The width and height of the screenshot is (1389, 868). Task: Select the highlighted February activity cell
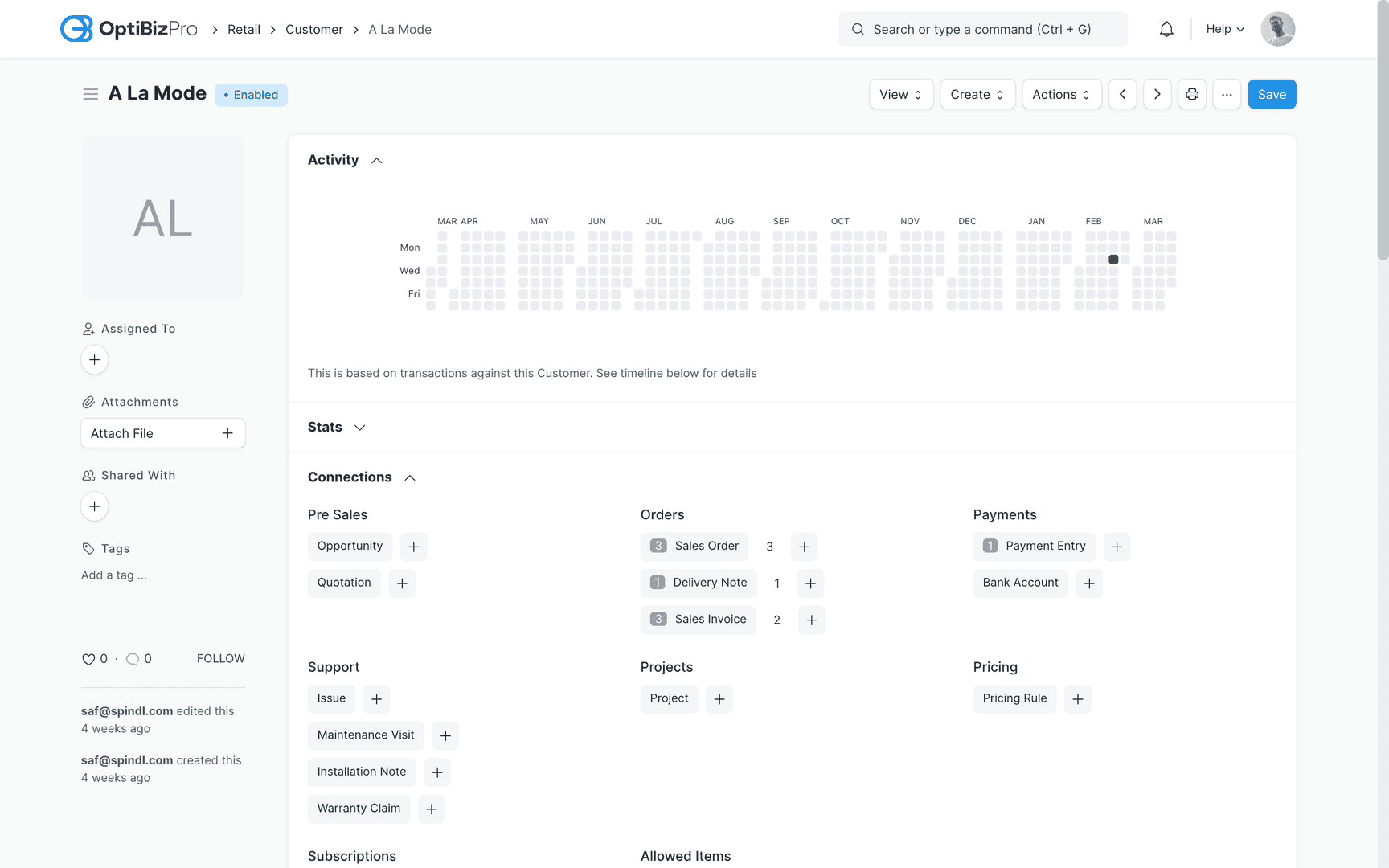pyautogui.click(x=1113, y=259)
